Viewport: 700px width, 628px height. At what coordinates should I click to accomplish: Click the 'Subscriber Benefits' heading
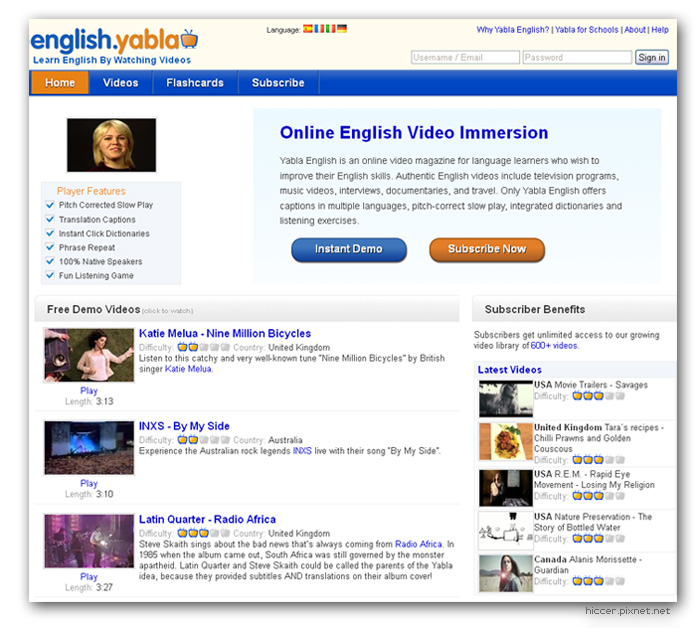535,309
